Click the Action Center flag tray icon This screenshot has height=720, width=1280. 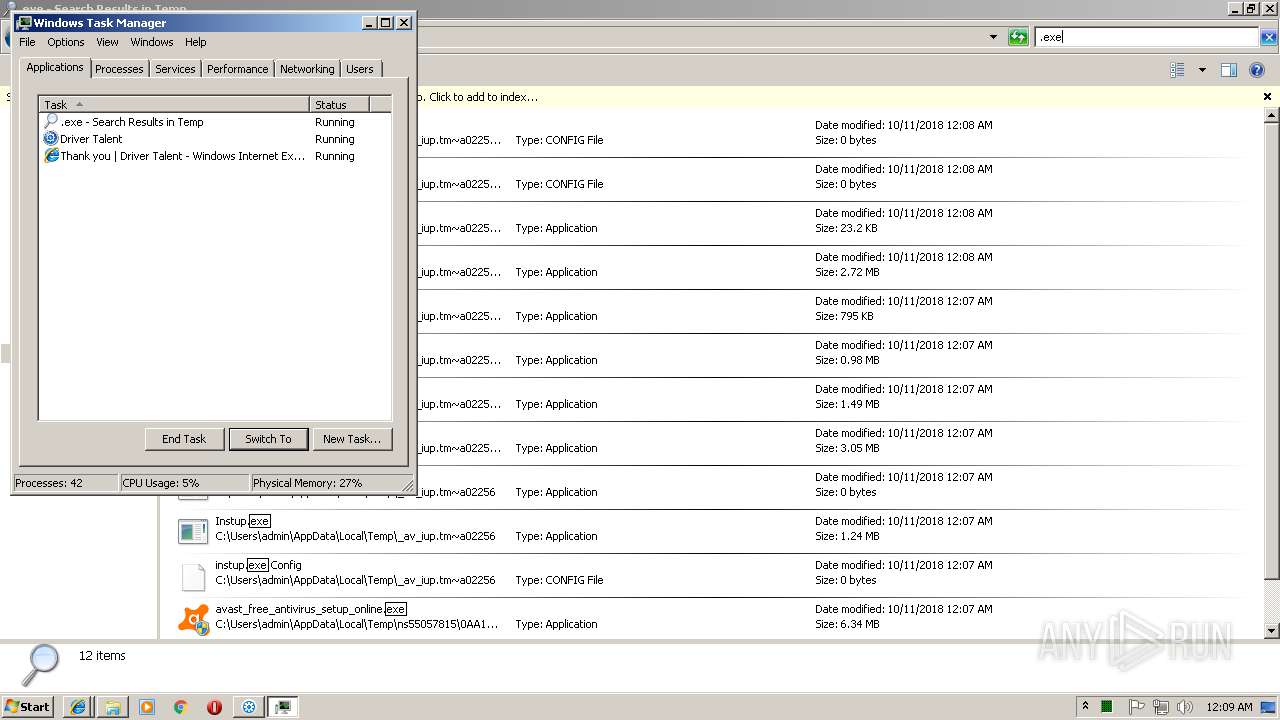[x=1137, y=707]
